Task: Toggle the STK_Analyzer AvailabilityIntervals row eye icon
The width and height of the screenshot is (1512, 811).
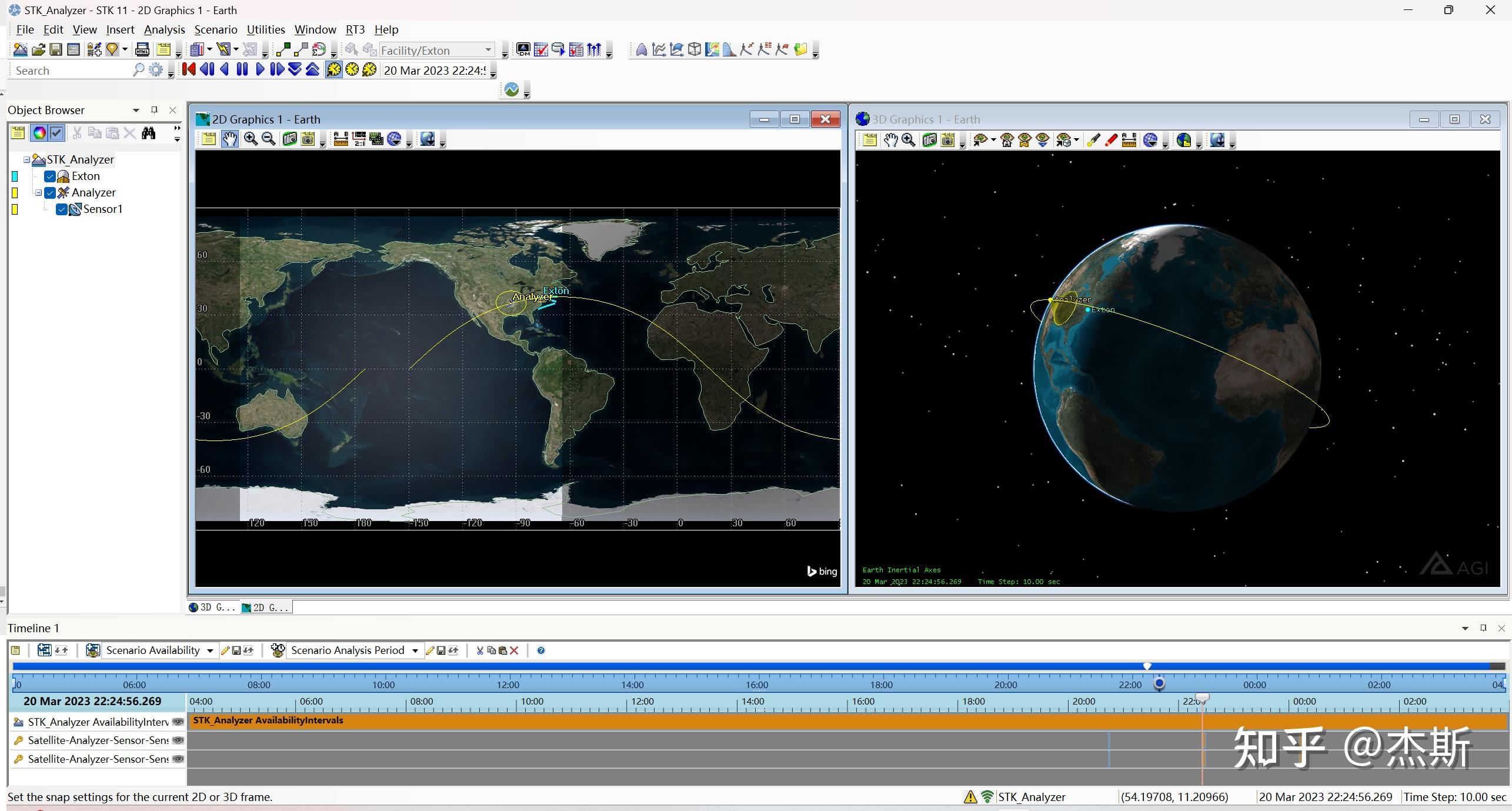Action: [178, 722]
